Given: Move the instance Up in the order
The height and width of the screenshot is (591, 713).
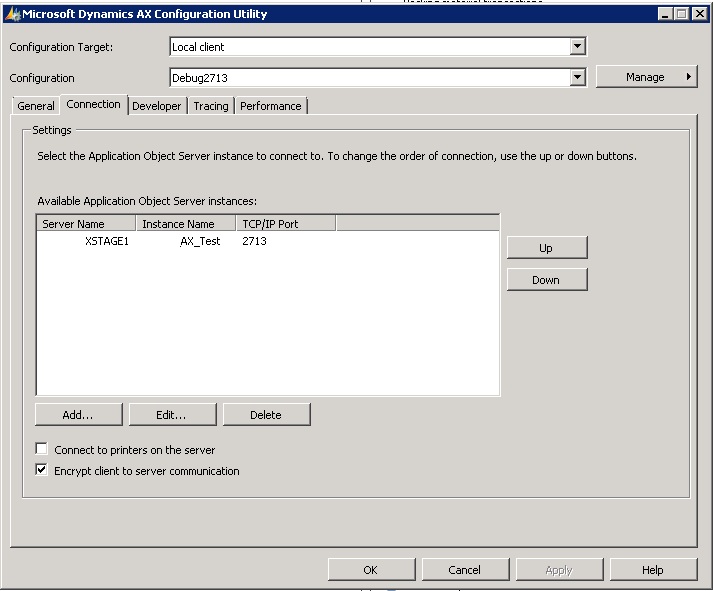Looking at the screenshot, I should pos(547,248).
